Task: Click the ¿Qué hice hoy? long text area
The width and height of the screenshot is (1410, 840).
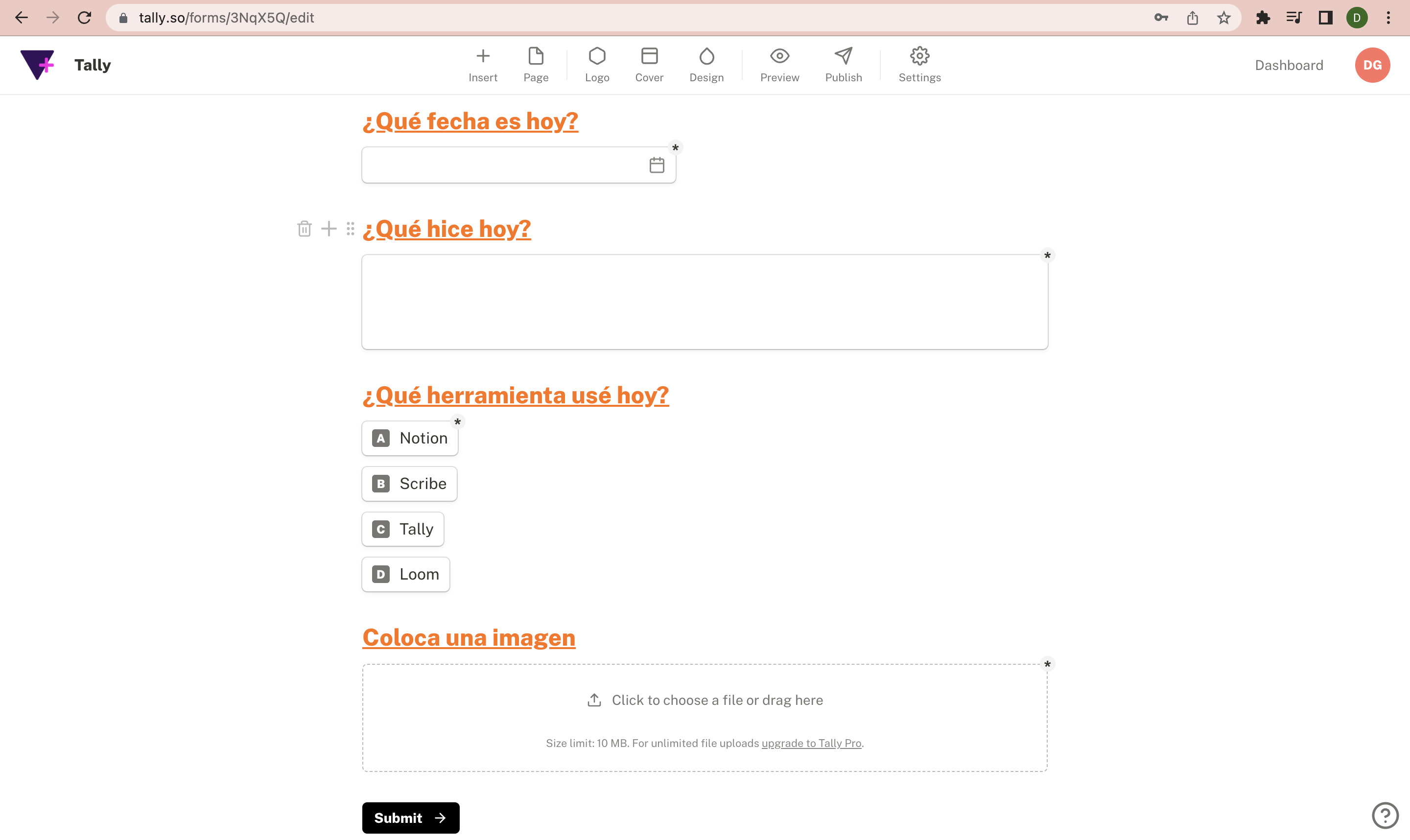Action: (704, 302)
